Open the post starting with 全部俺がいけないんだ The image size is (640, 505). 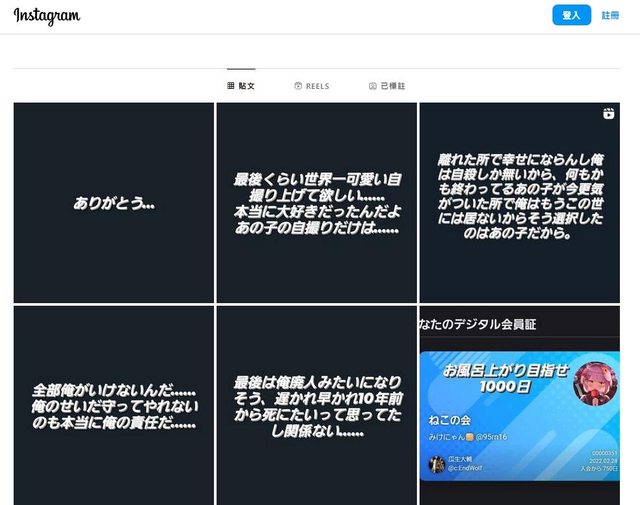113,405
